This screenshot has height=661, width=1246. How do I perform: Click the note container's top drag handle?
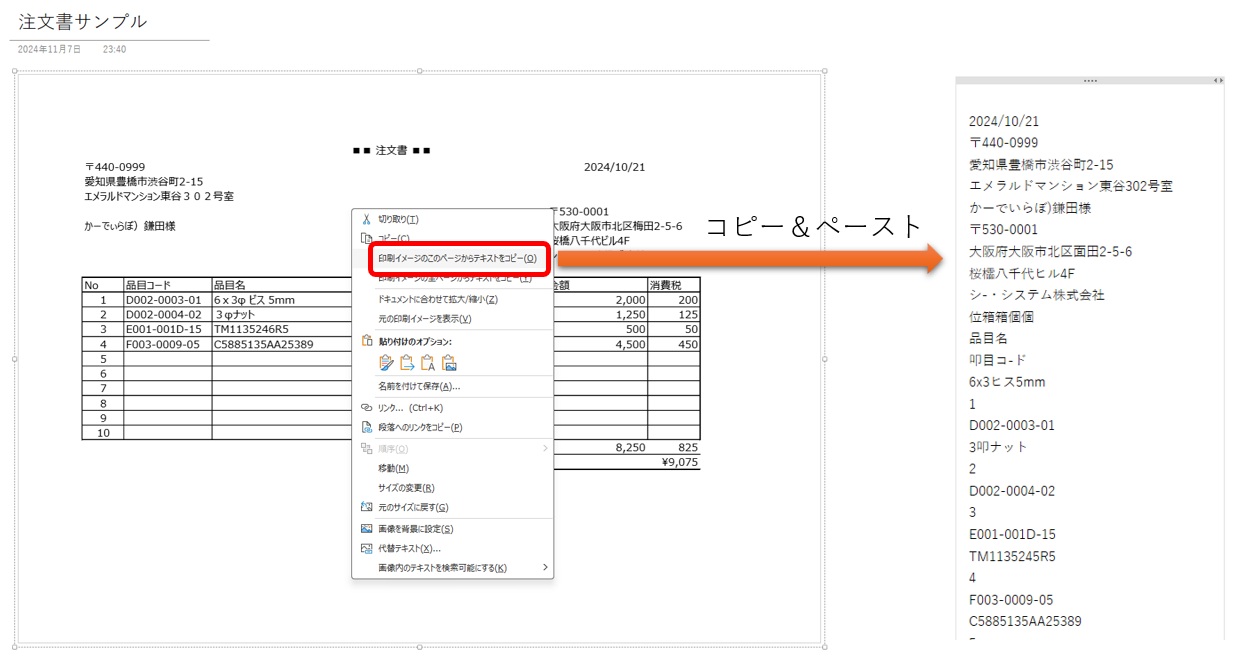1090,80
